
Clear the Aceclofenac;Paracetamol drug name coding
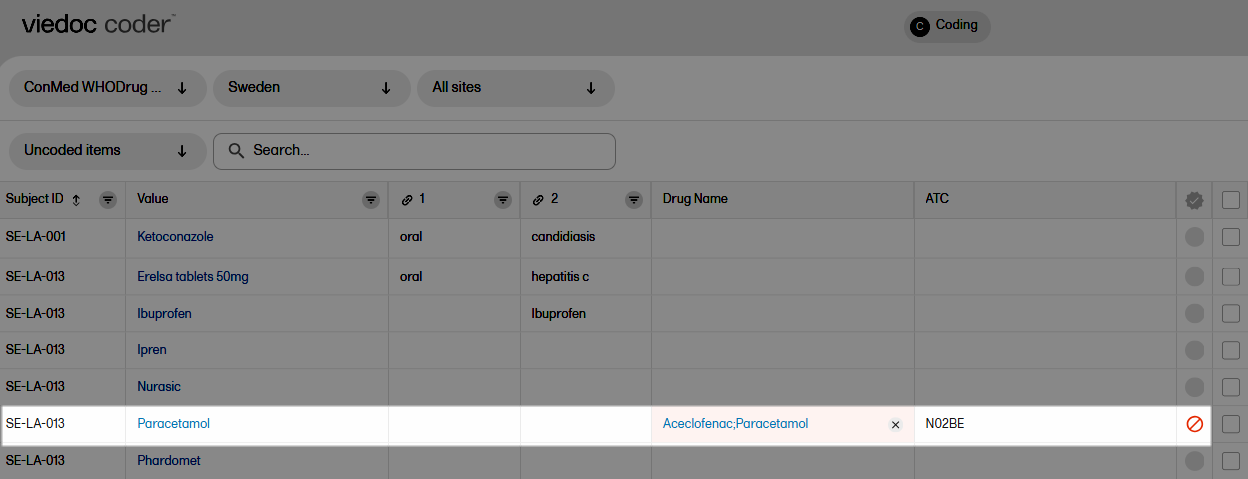[x=895, y=424]
